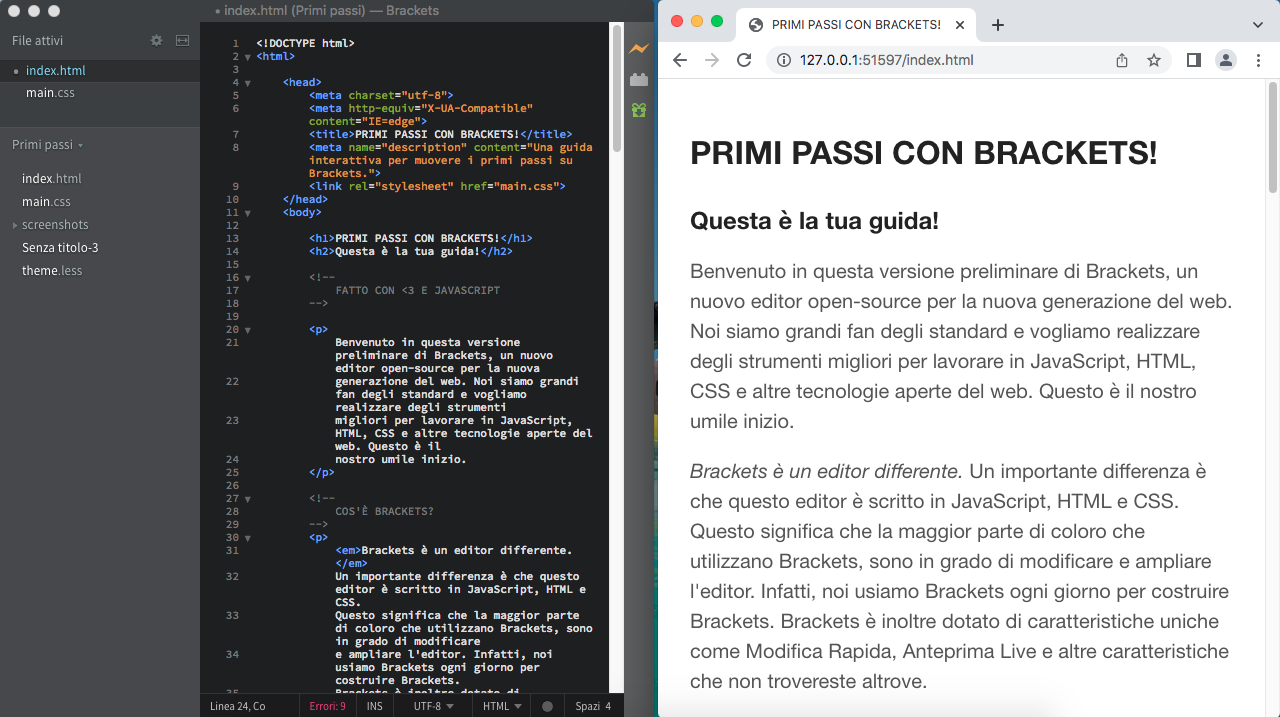This screenshot has height=717, width=1280.
Task: Select main.css in the File attivi list
Action: click(50, 93)
